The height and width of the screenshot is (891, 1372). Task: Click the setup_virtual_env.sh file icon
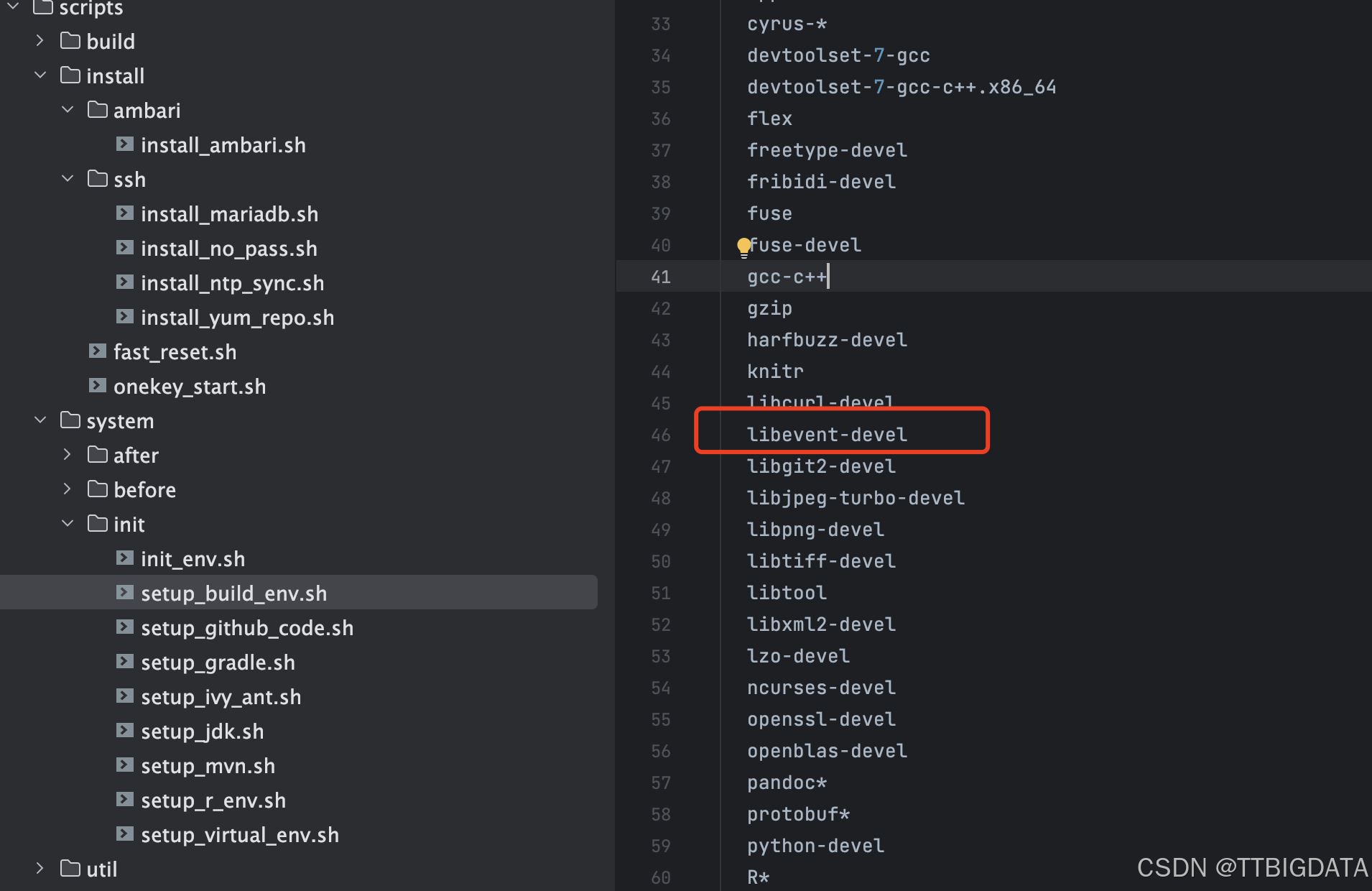pos(125,834)
